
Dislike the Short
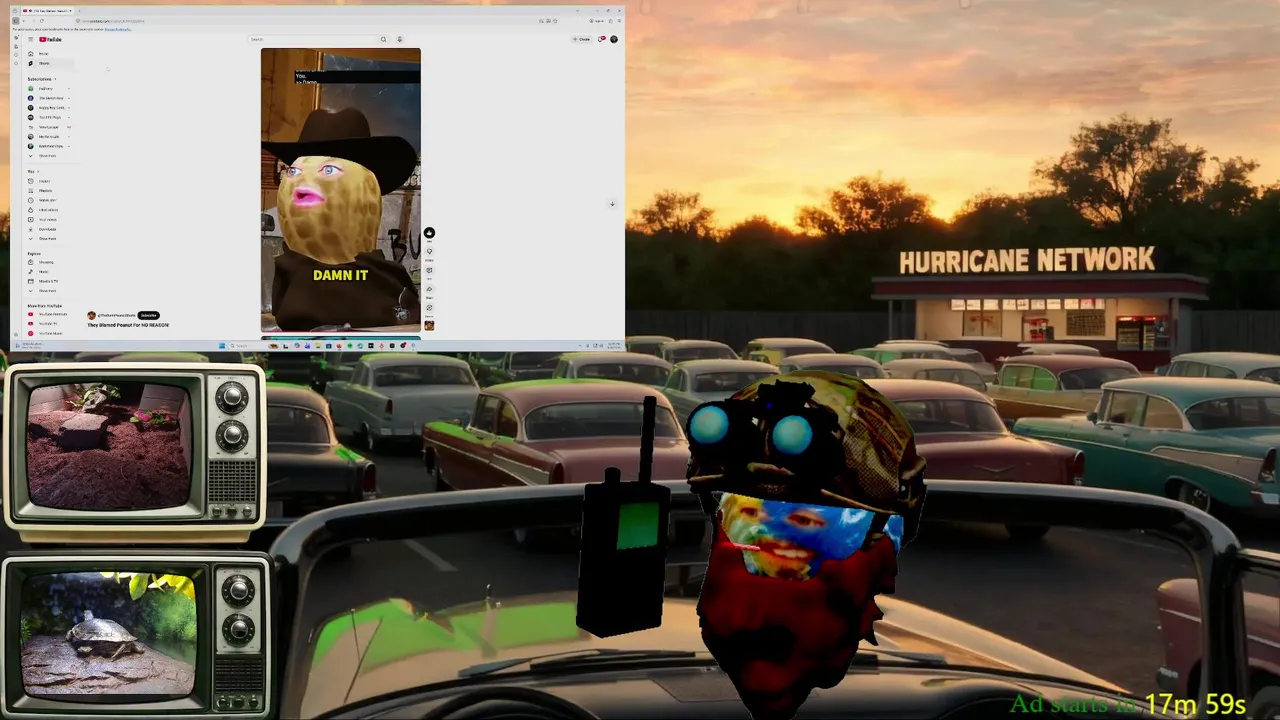429,252
